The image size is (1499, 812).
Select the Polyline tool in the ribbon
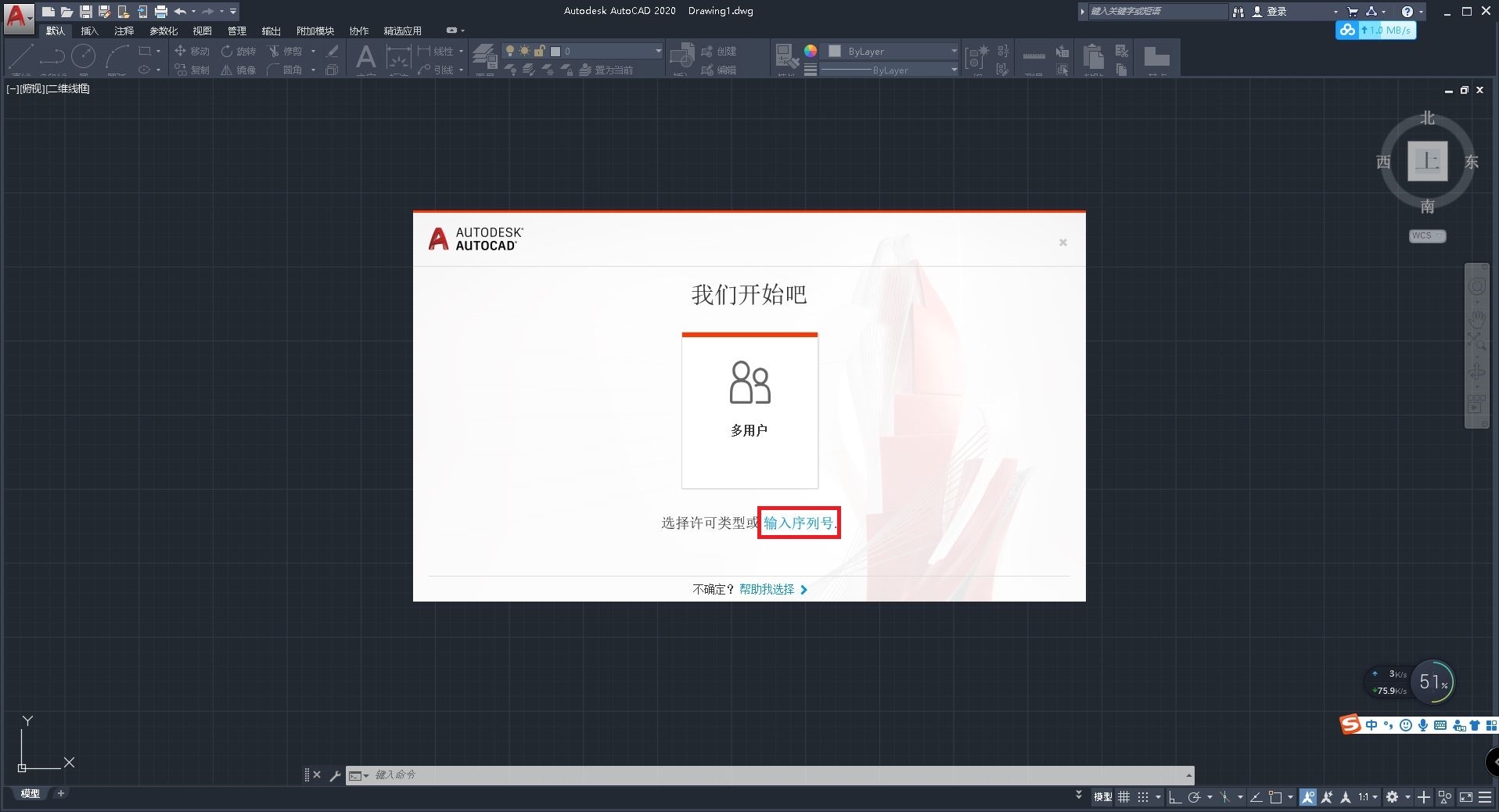coord(52,56)
